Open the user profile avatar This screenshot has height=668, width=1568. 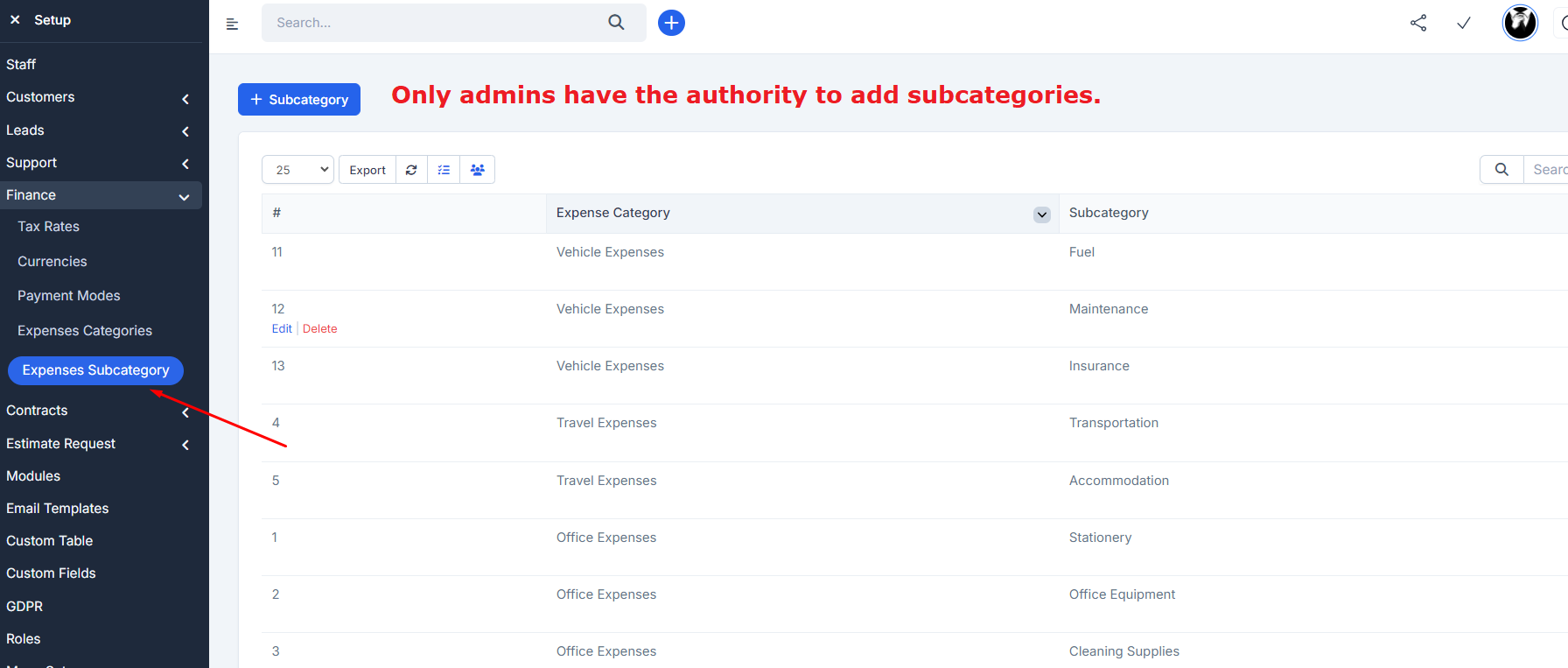(1520, 23)
